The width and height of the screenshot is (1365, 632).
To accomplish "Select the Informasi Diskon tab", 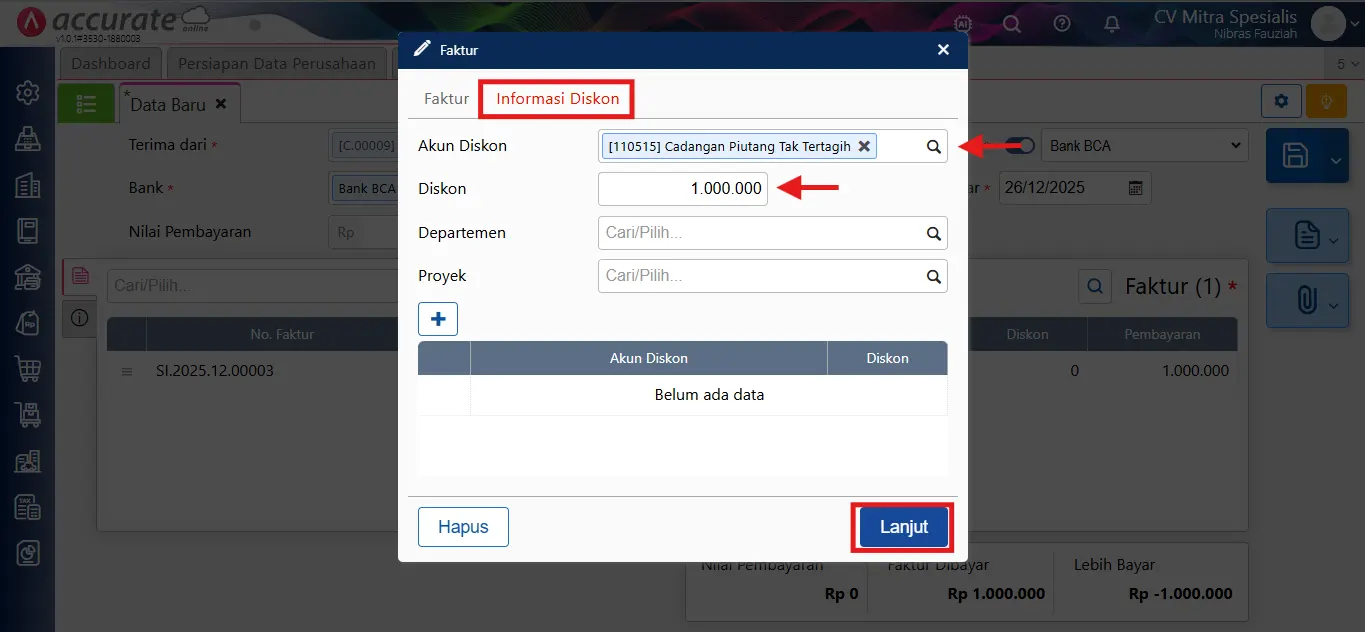I will pyautogui.click(x=557, y=99).
